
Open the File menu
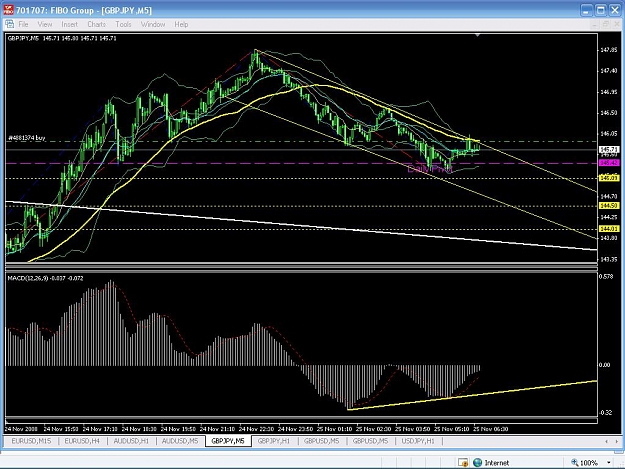point(23,24)
